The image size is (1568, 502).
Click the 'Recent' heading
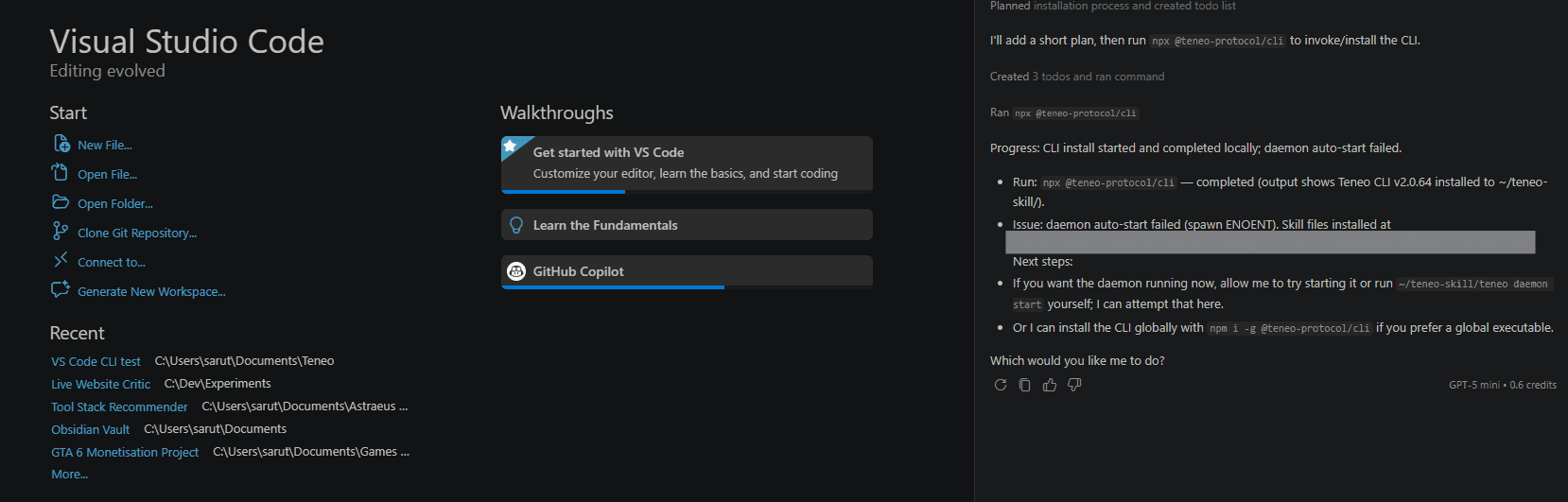(77, 333)
